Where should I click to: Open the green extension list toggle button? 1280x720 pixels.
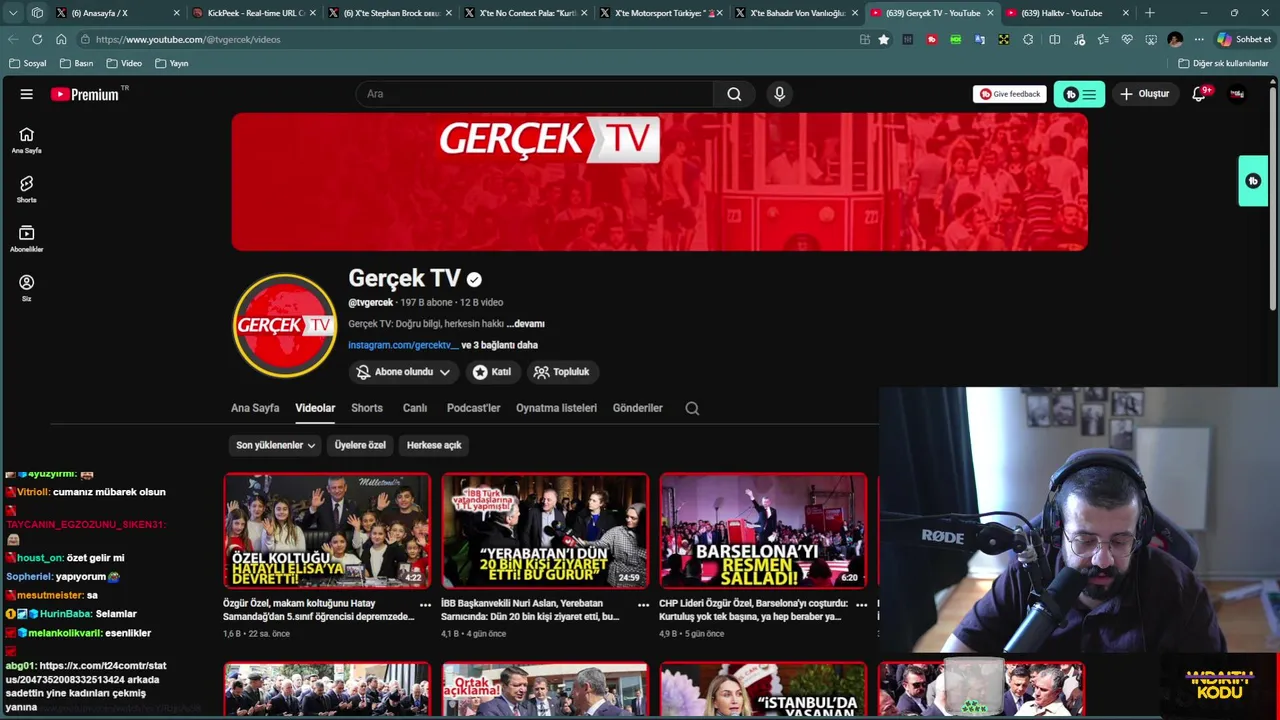[x=1079, y=94]
